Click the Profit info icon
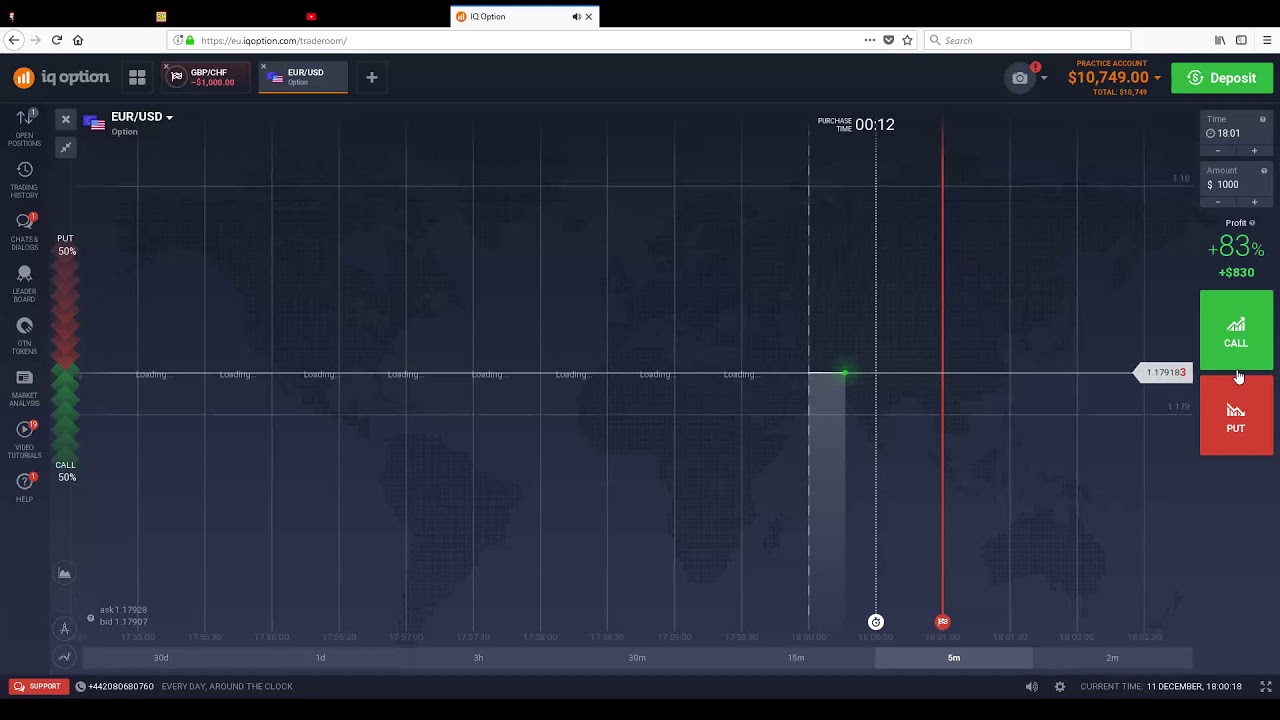Image resolution: width=1280 pixels, height=720 pixels. tap(1252, 223)
